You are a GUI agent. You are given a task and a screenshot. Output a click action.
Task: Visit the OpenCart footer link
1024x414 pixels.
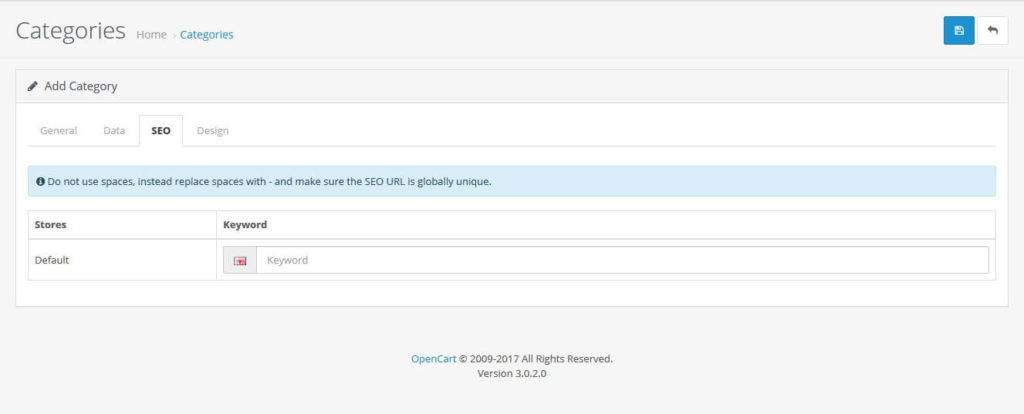[433, 358]
